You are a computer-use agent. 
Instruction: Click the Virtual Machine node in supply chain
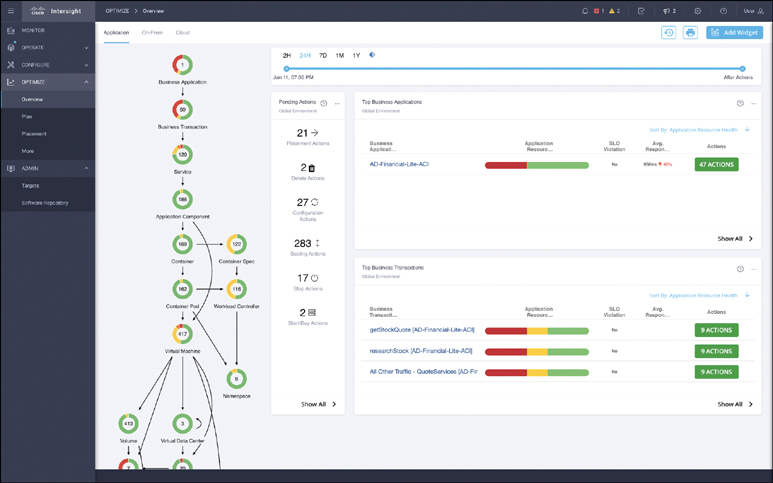click(x=182, y=334)
